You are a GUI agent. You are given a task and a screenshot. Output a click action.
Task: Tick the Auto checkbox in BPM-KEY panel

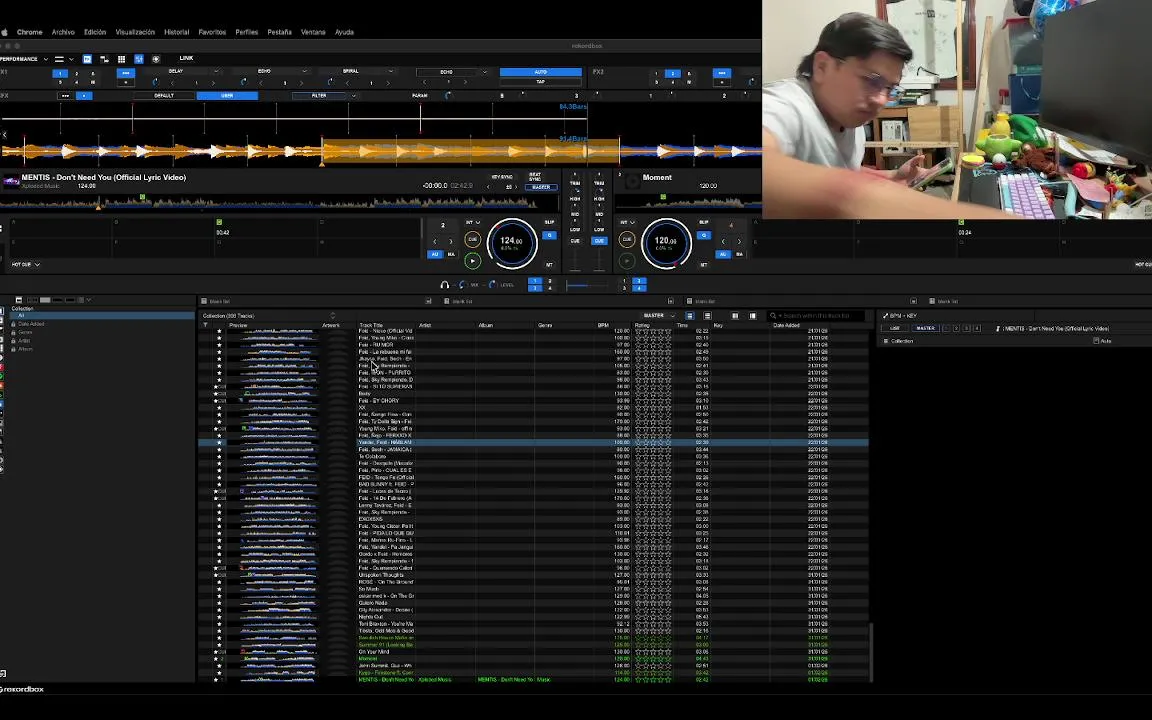coord(1096,341)
